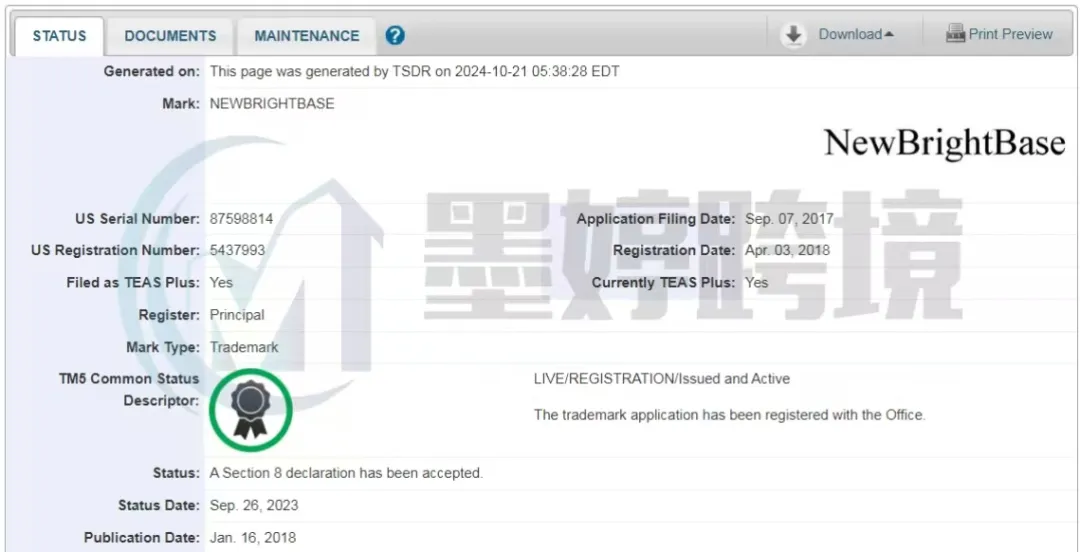
Task: Open the blue help question mark icon
Action: coord(395,35)
